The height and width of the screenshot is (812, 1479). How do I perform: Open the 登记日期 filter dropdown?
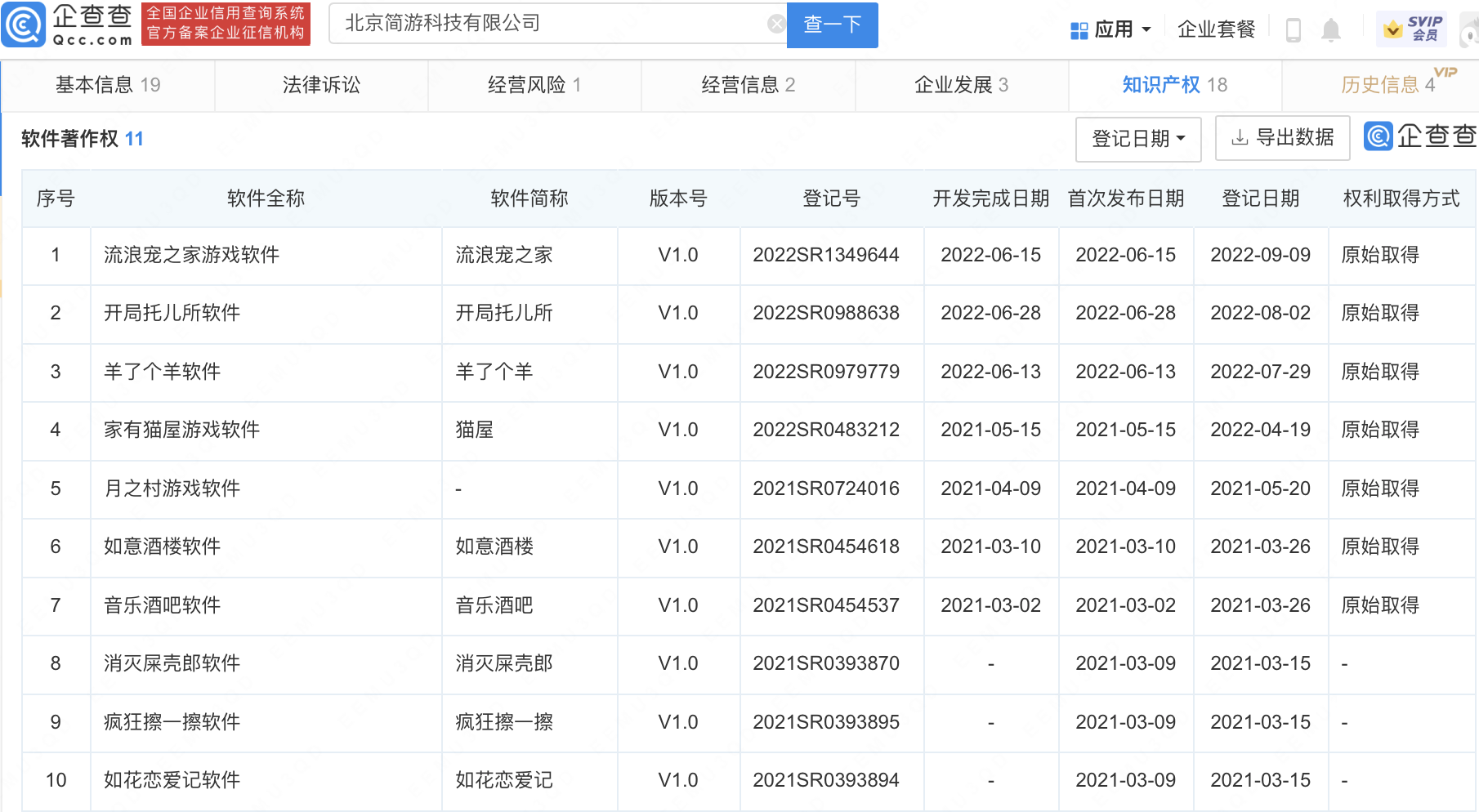tap(1137, 139)
